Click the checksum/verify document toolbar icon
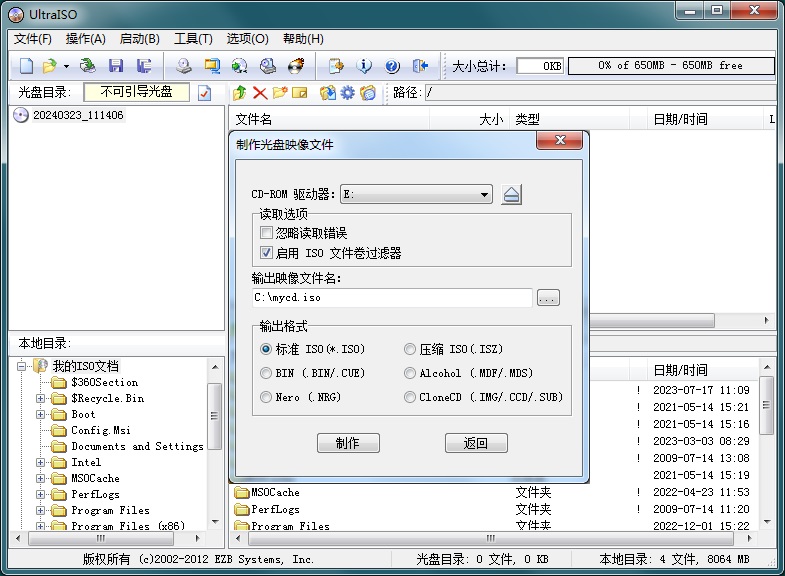785x576 pixels. pyautogui.click(x=336, y=66)
